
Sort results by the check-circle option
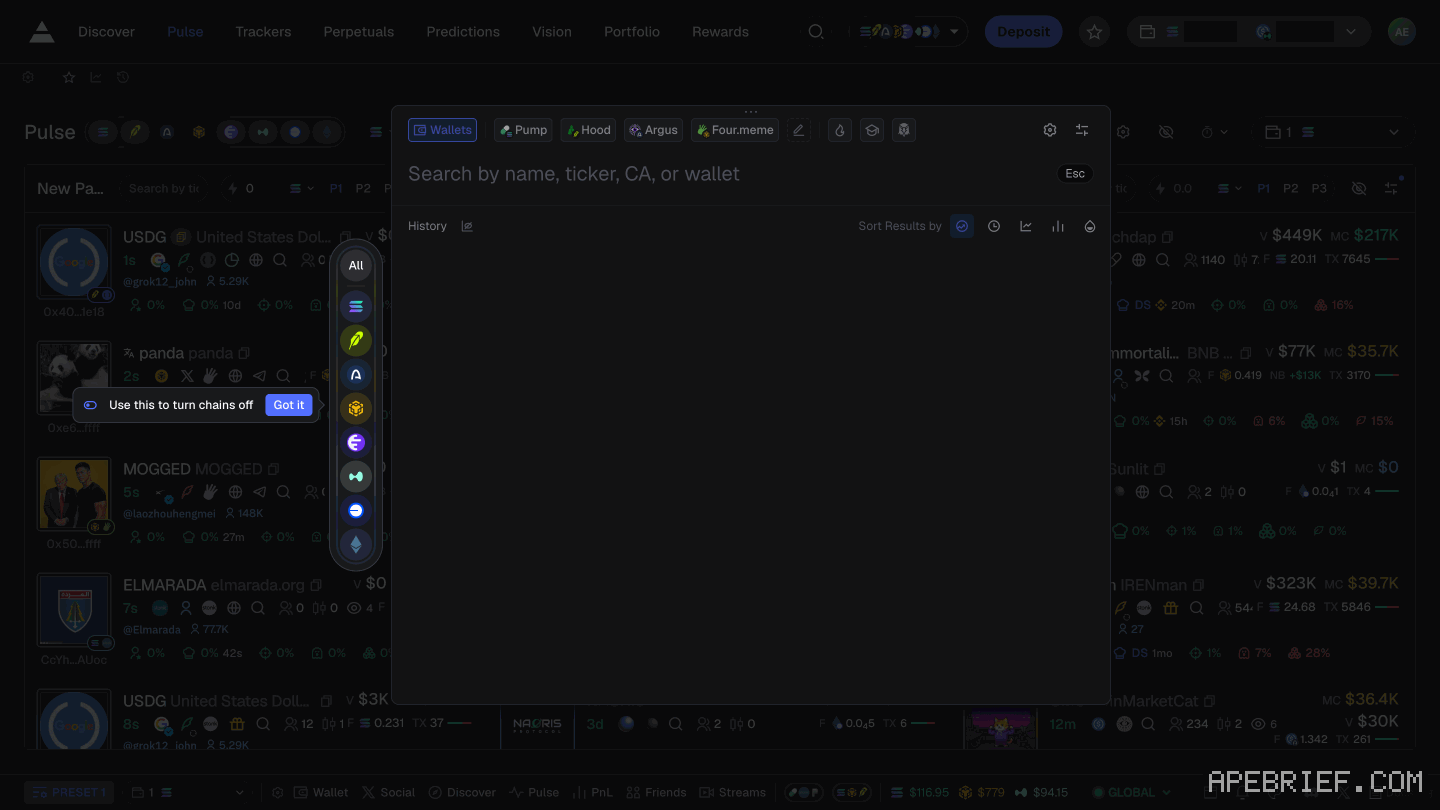coord(962,226)
